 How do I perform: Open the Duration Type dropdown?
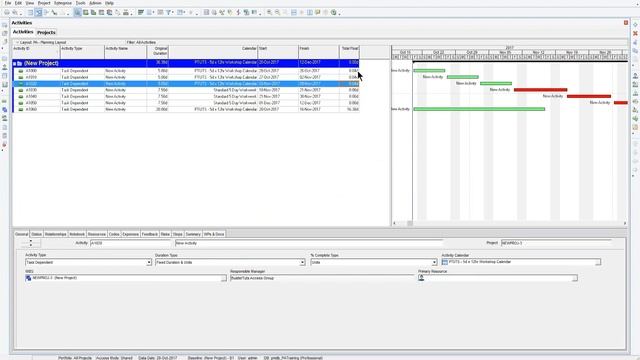click(302, 262)
